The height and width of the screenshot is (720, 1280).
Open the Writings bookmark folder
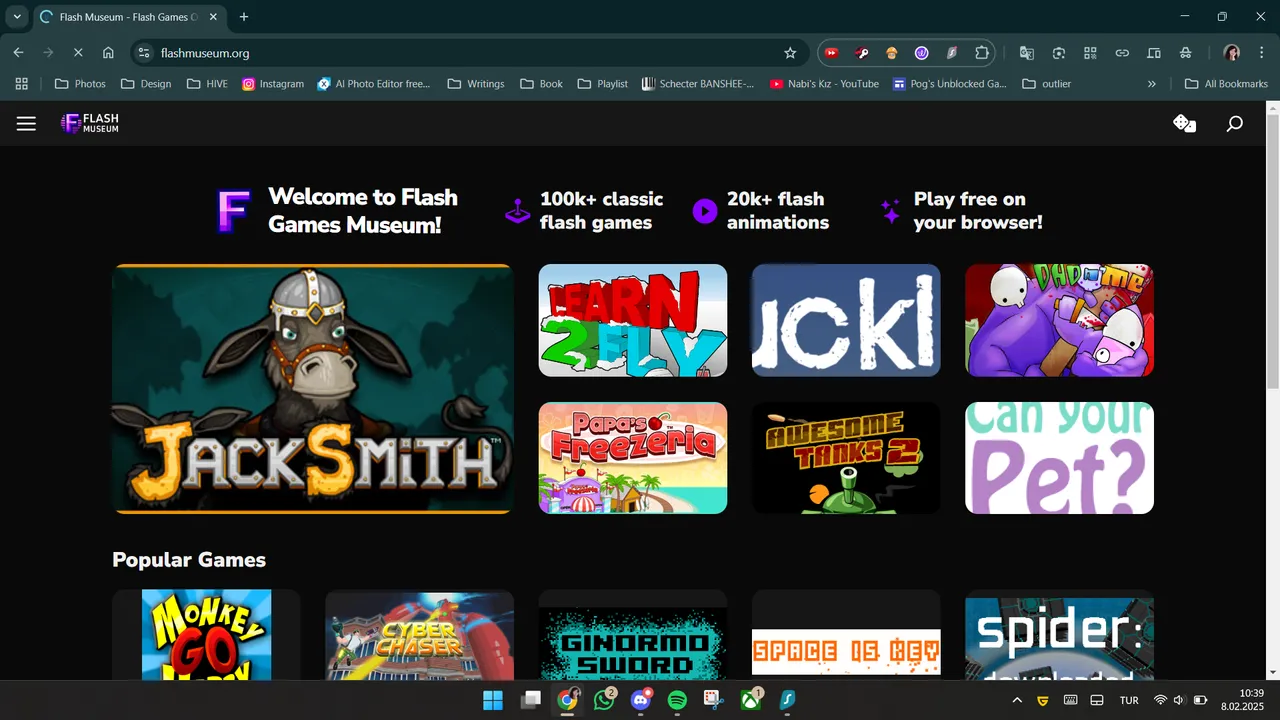tap(476, 84)
